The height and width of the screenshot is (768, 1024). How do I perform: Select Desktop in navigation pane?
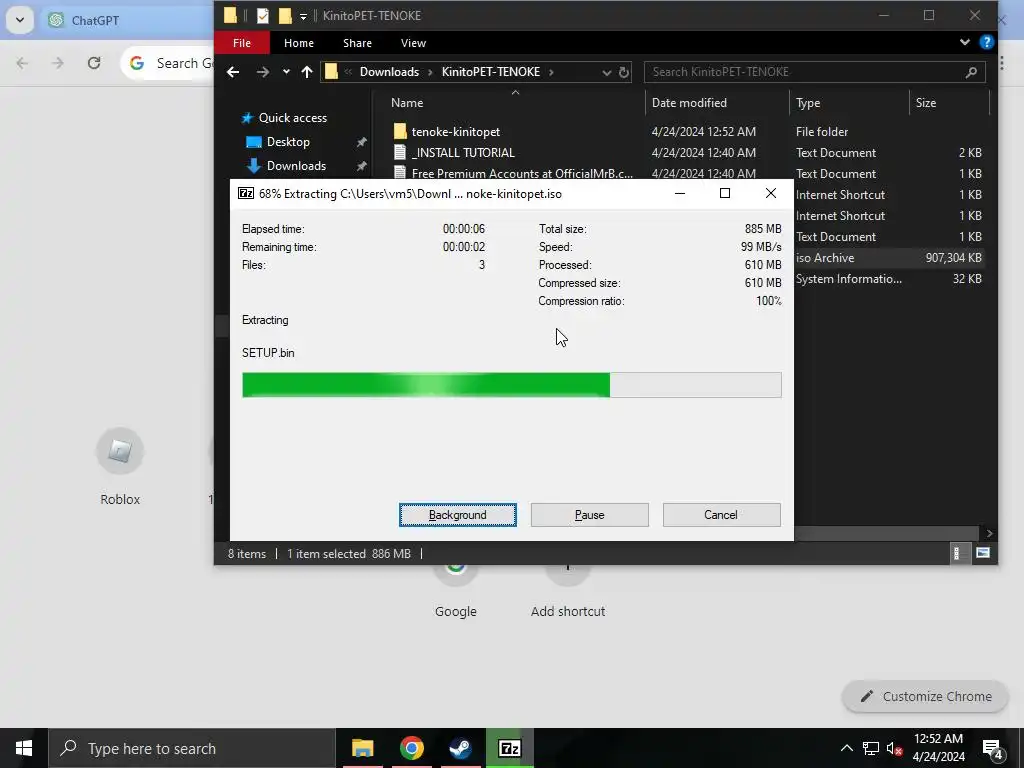tap(288, 142)
